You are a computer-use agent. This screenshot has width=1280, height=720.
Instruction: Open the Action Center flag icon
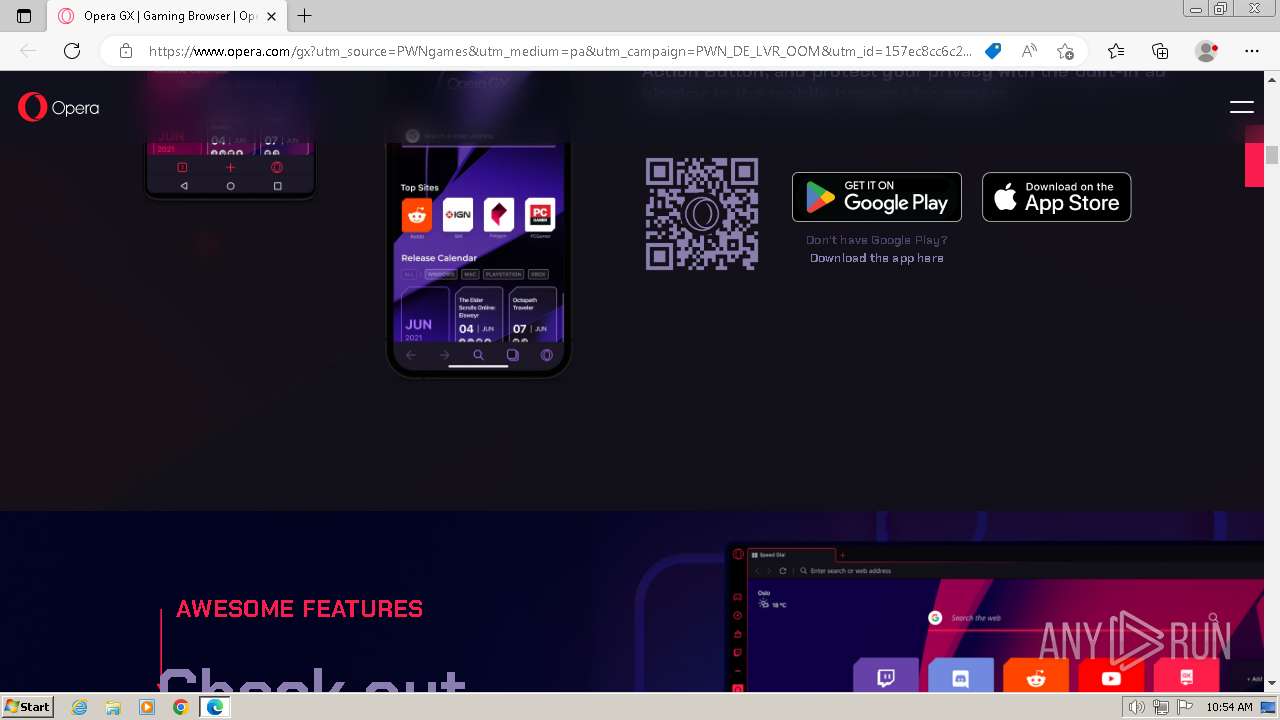pos(1186,707)
